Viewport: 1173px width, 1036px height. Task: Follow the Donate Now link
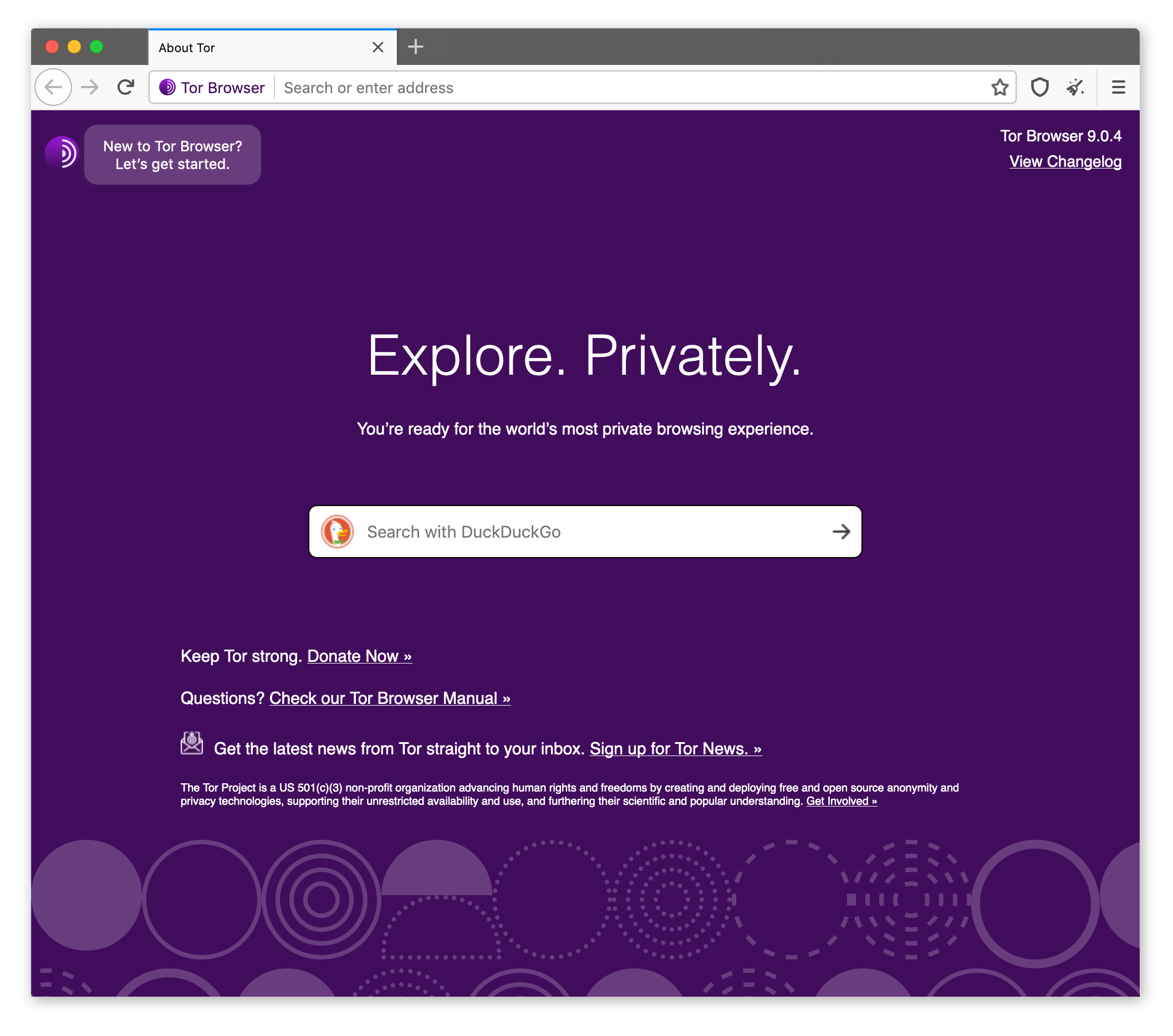pyautogui.click(x=360, y=656)
